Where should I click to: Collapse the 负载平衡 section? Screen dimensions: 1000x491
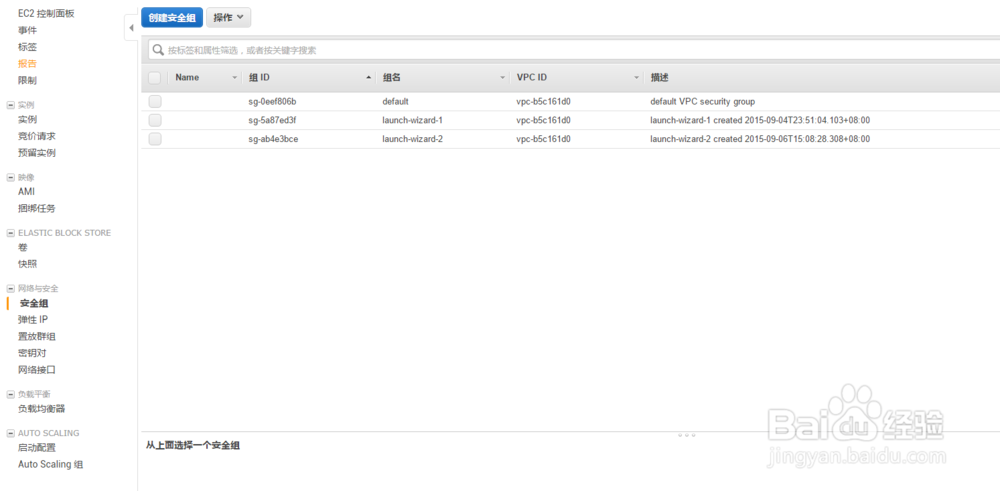(x=10, y=394)
